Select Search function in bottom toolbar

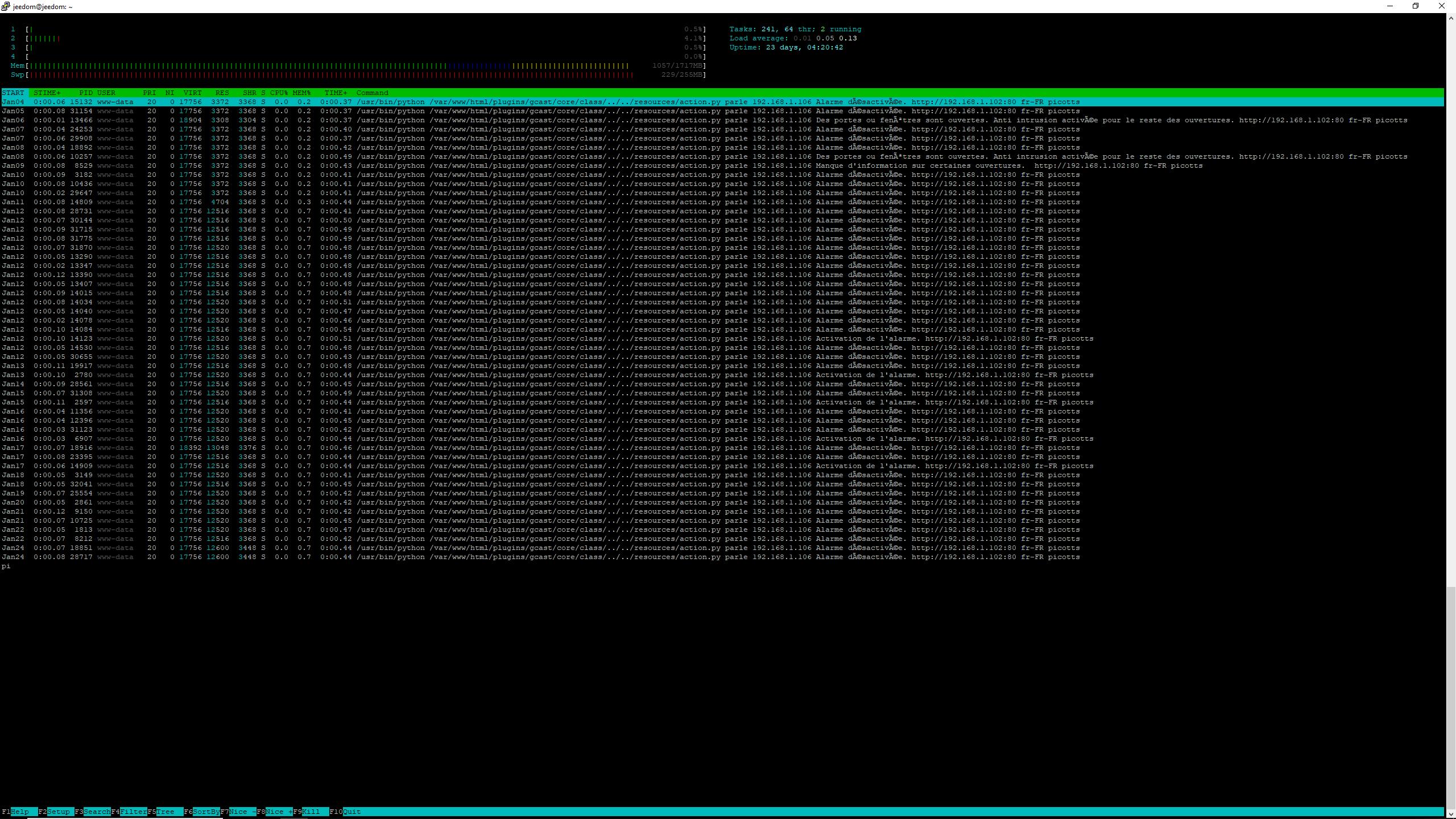tap(97, 811)
